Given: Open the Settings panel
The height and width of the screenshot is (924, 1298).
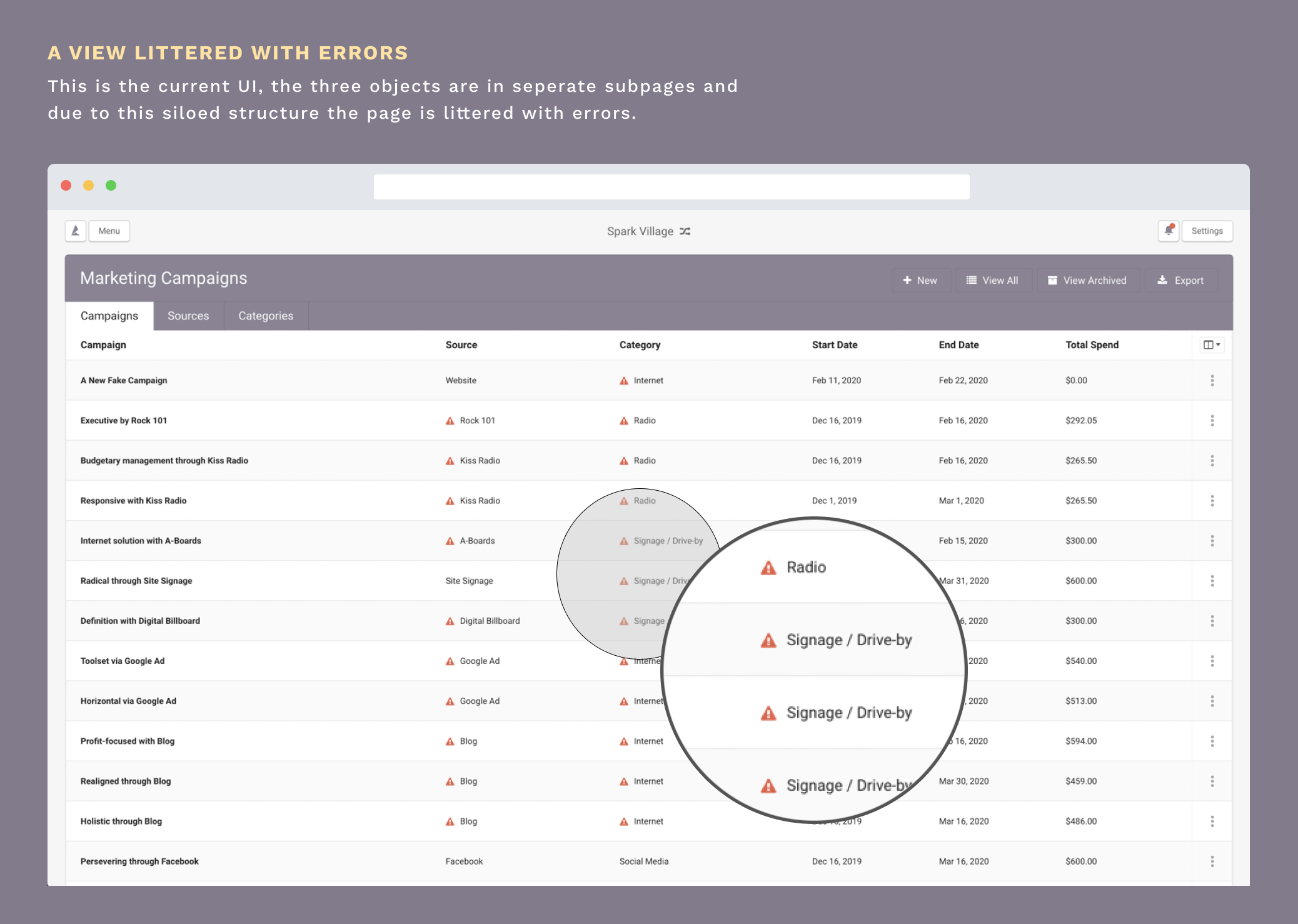Looking at the screenshot, I should (x=1207, y=230).
